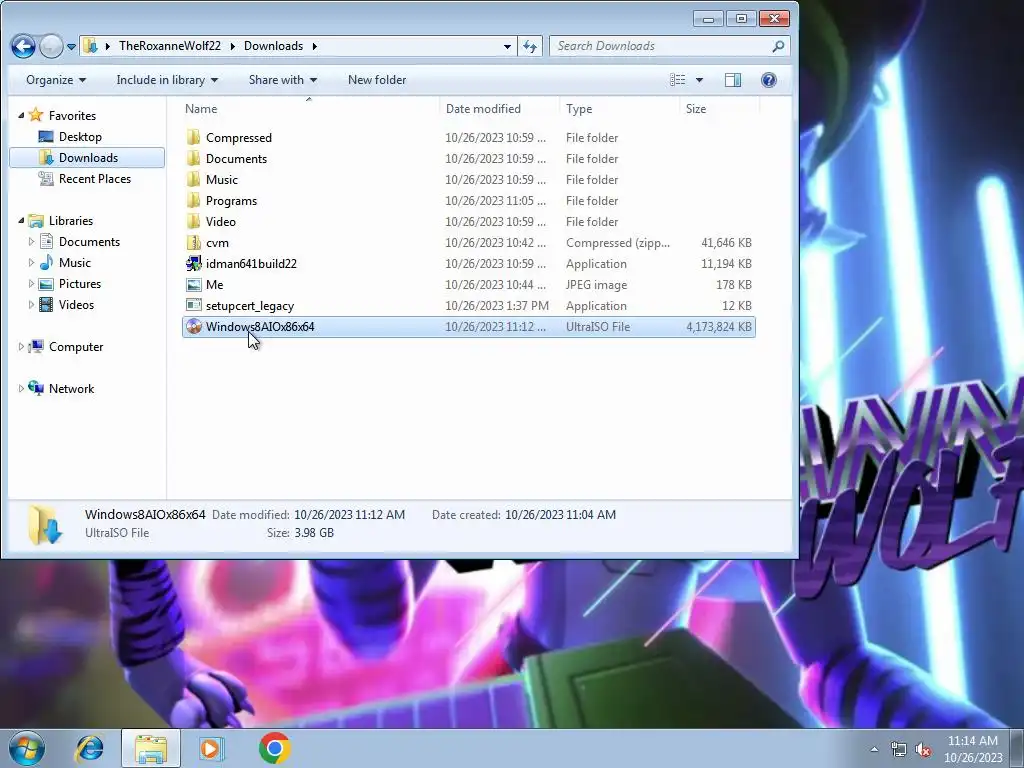The image size is (1024, 768).
Task: Click the muted volume tray icon
Action: click(923, 749)
